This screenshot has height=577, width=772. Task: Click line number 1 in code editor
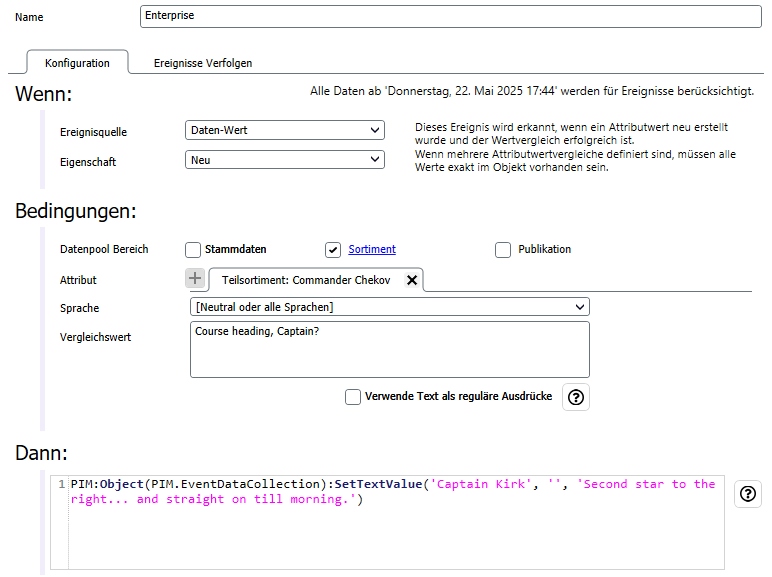[x=61, y=485]
